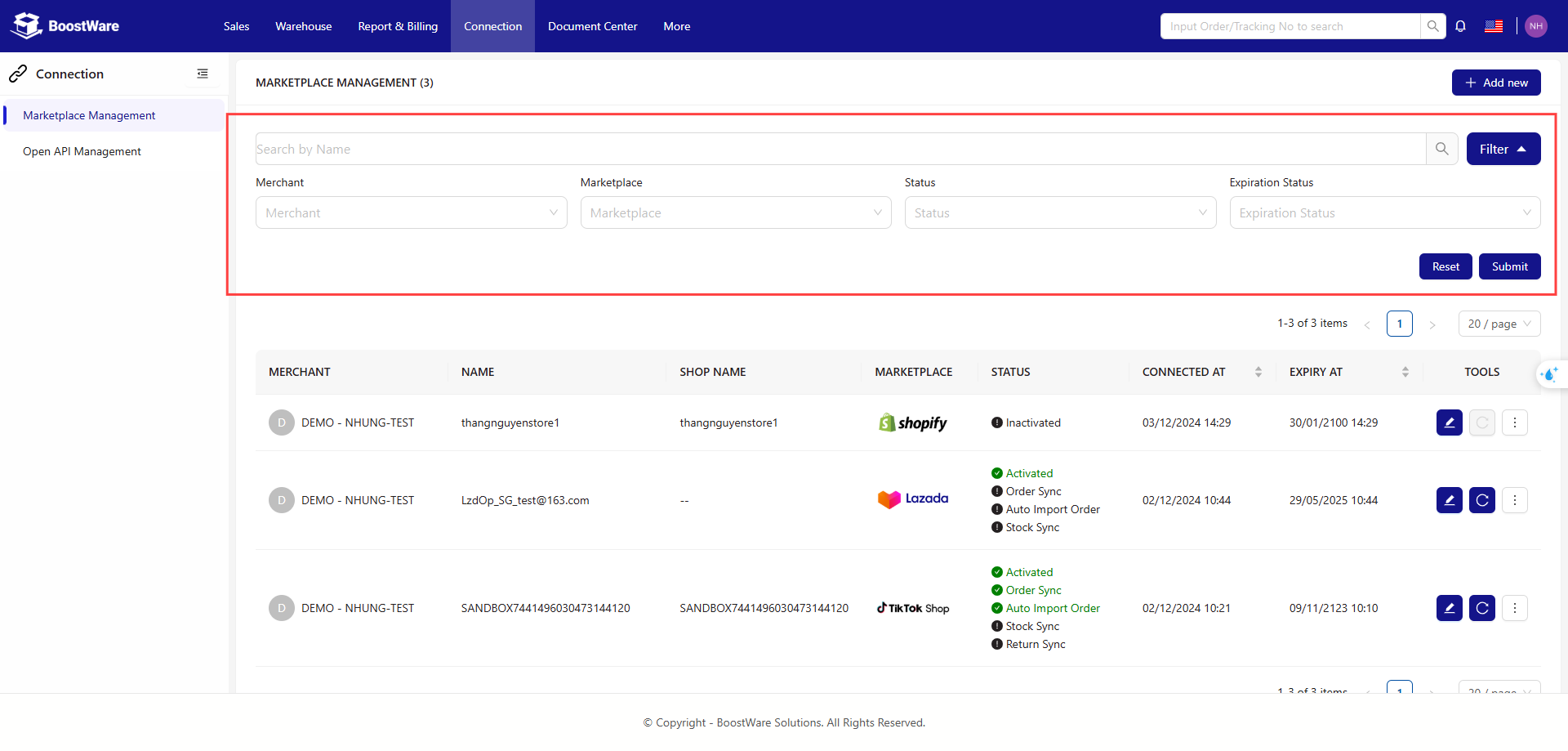Change the 20 / page size selector
Image resolution: width=1568 pixels, height=751 pixels.
(1499, 324)
